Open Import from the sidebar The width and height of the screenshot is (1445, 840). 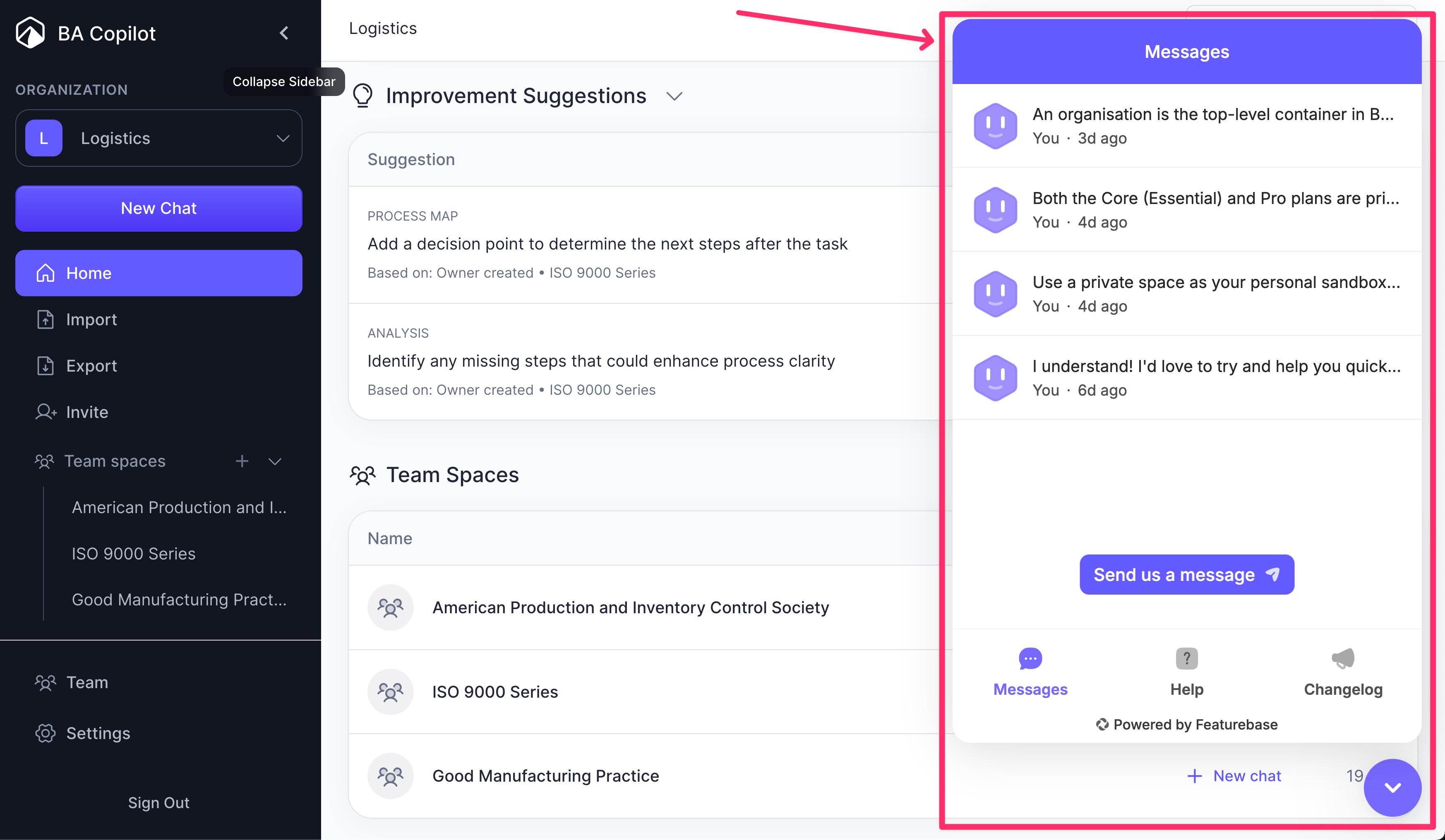coord(91,319)
